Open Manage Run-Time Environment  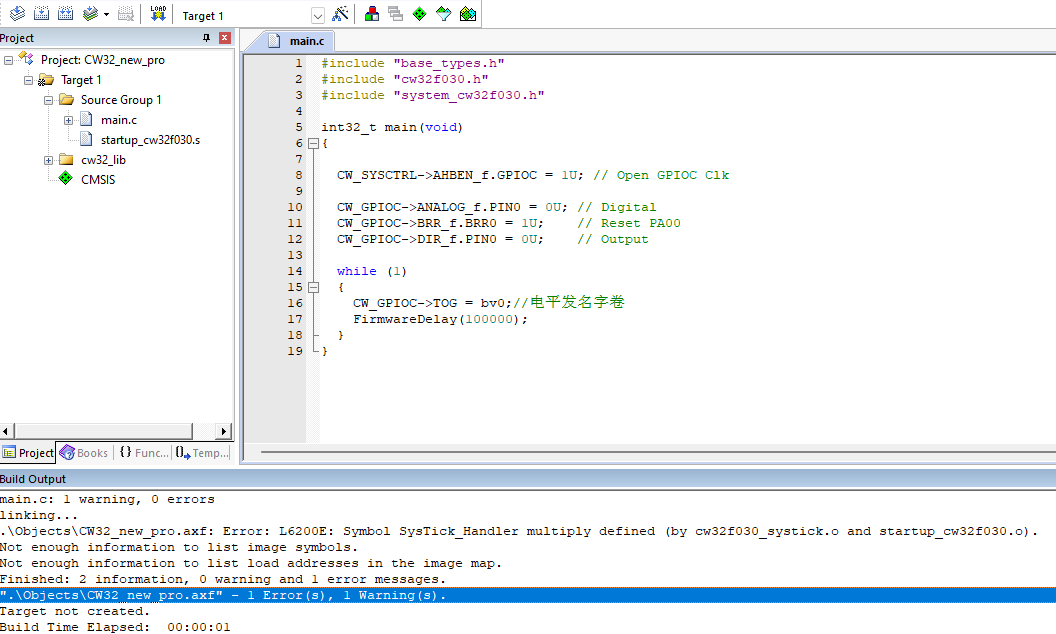tap(420, 13)
